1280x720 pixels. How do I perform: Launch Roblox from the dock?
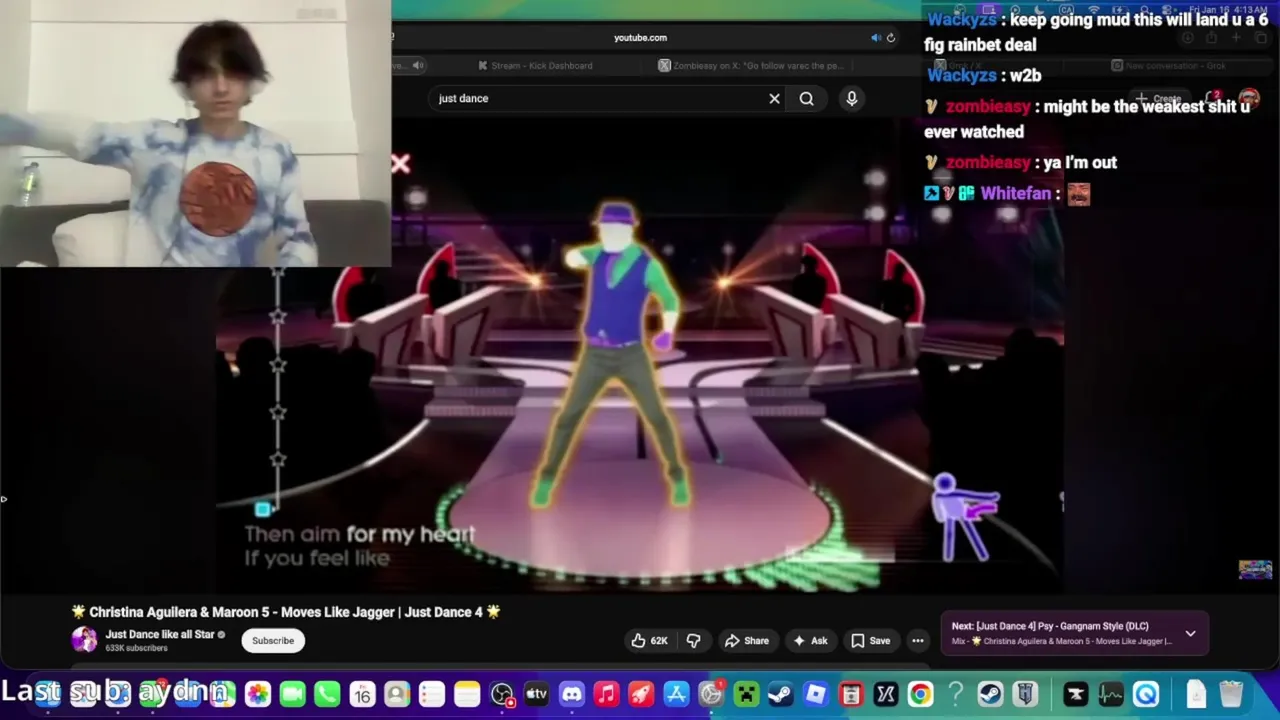point(816,693)
